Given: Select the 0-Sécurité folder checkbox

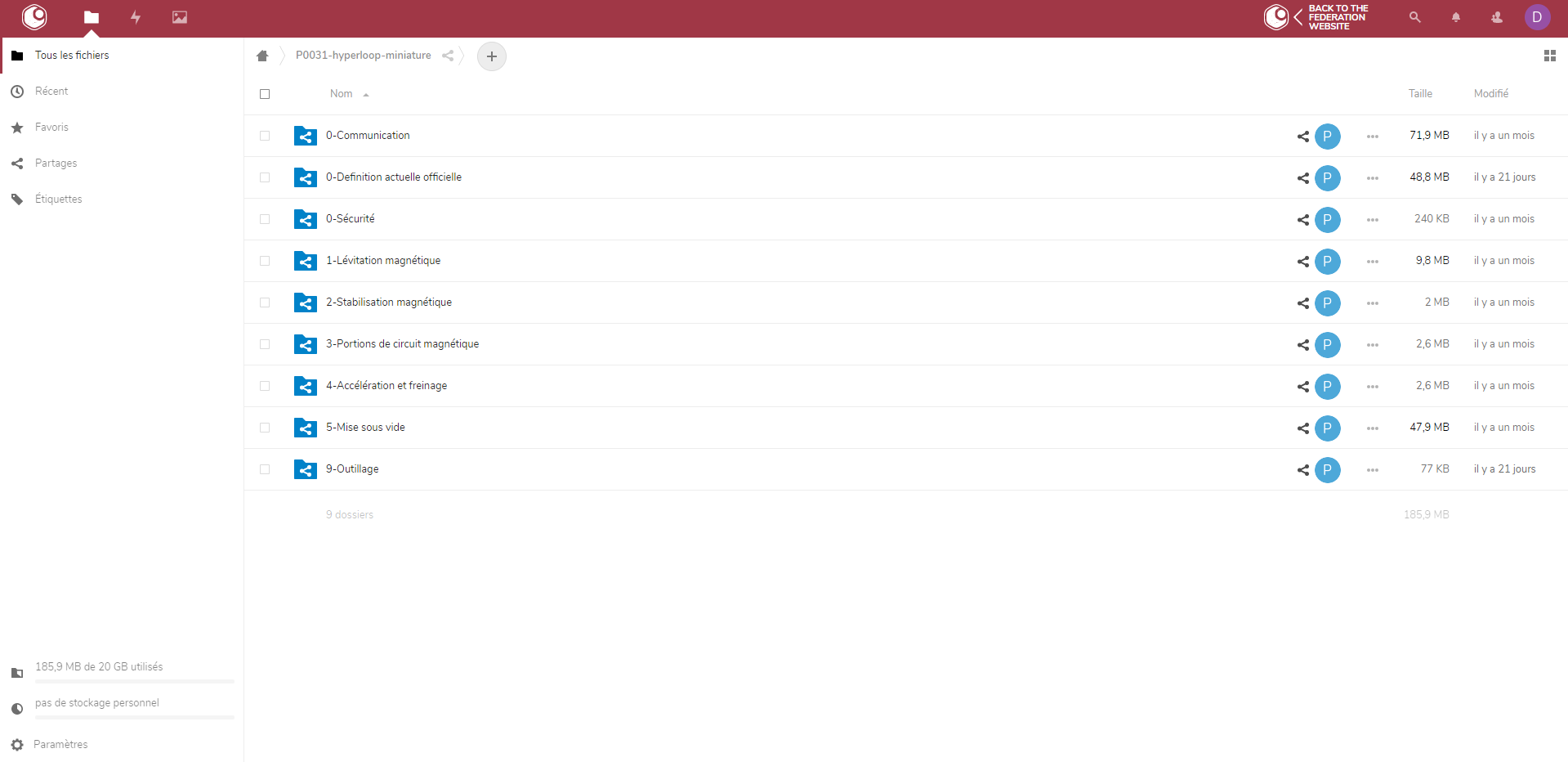Looking at the screenshot, I should (265, 219).
